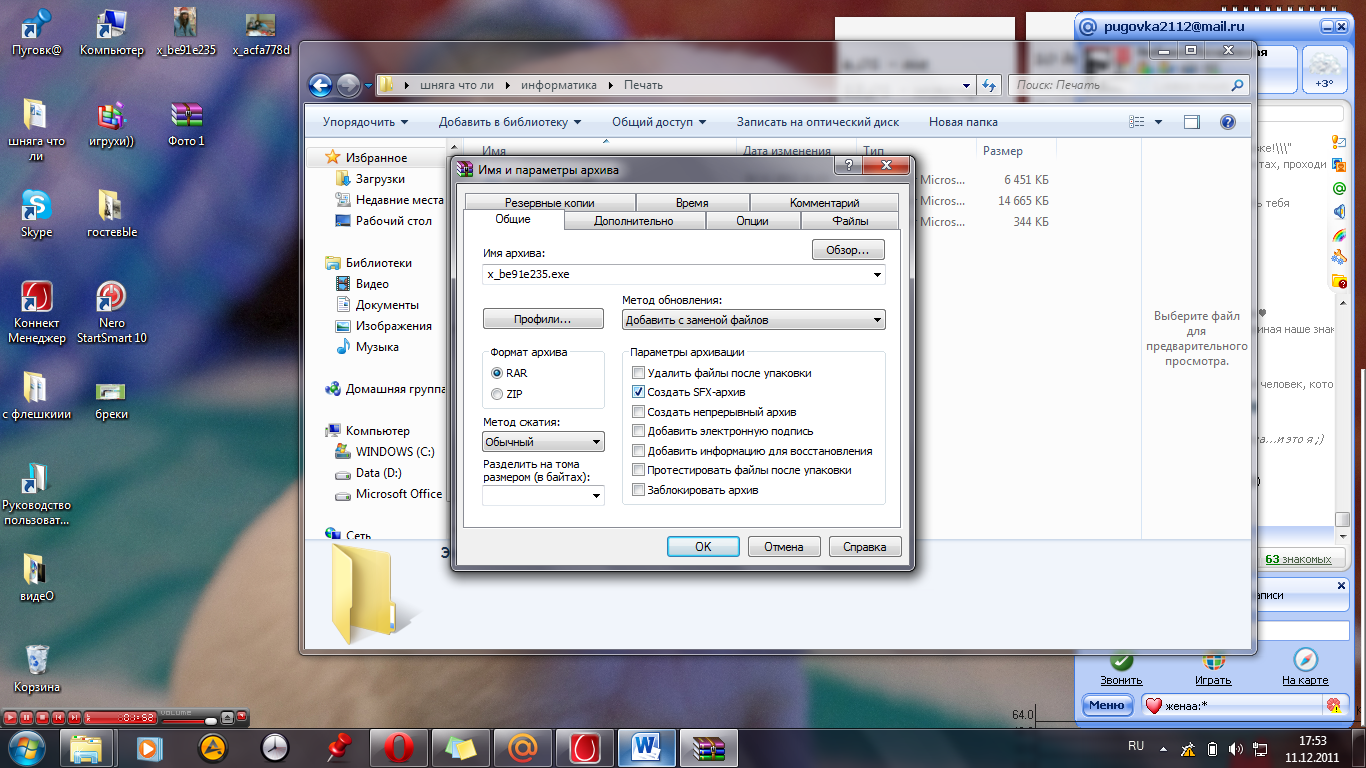The image size is (1366, 768).
Task: Open the Mail.ru Agent taskbar icon
Action: tap(523, 747)
